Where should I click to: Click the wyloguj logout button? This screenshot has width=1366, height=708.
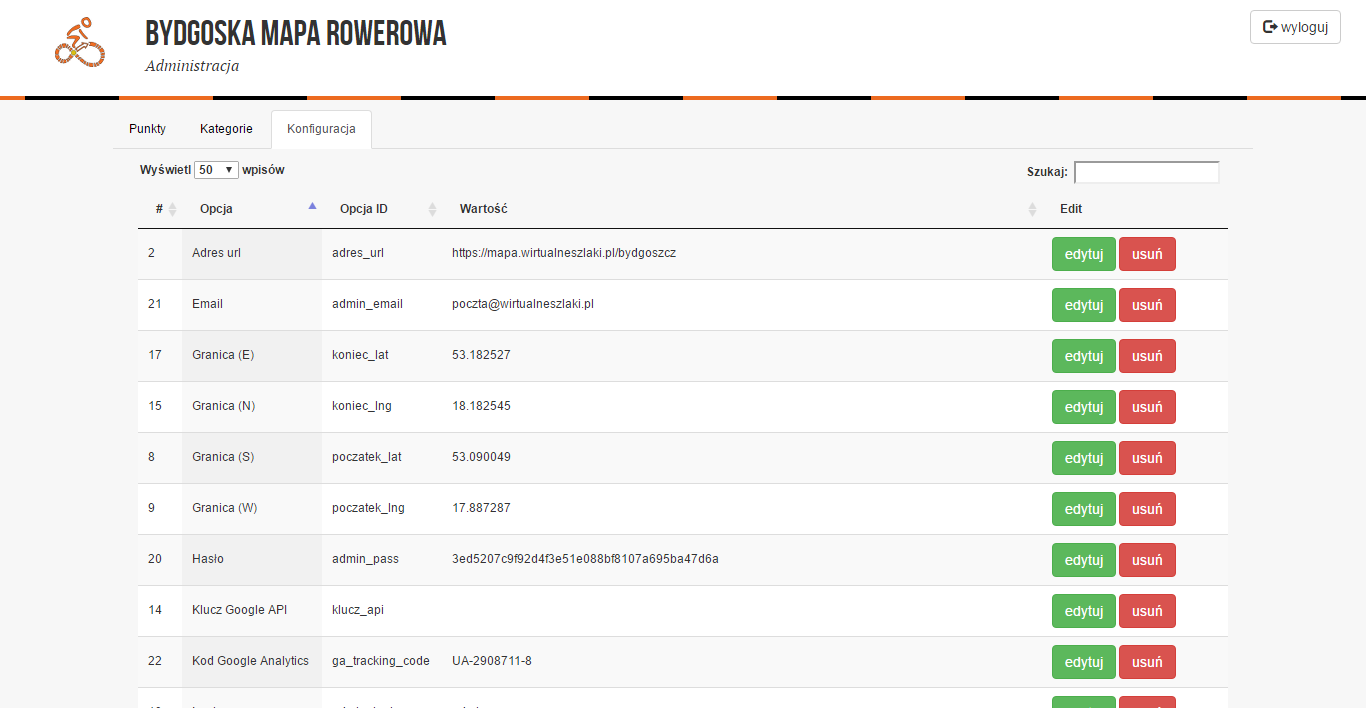pyautogui.click(x=1294, y=27)
